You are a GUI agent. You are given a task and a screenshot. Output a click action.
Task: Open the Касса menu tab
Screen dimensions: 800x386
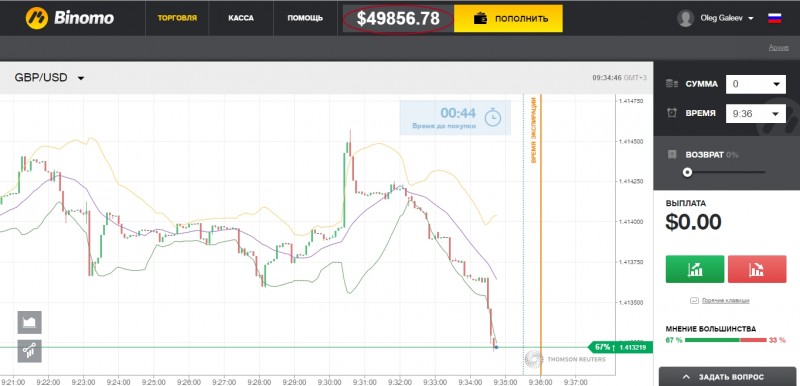click(x=241, y=18)
